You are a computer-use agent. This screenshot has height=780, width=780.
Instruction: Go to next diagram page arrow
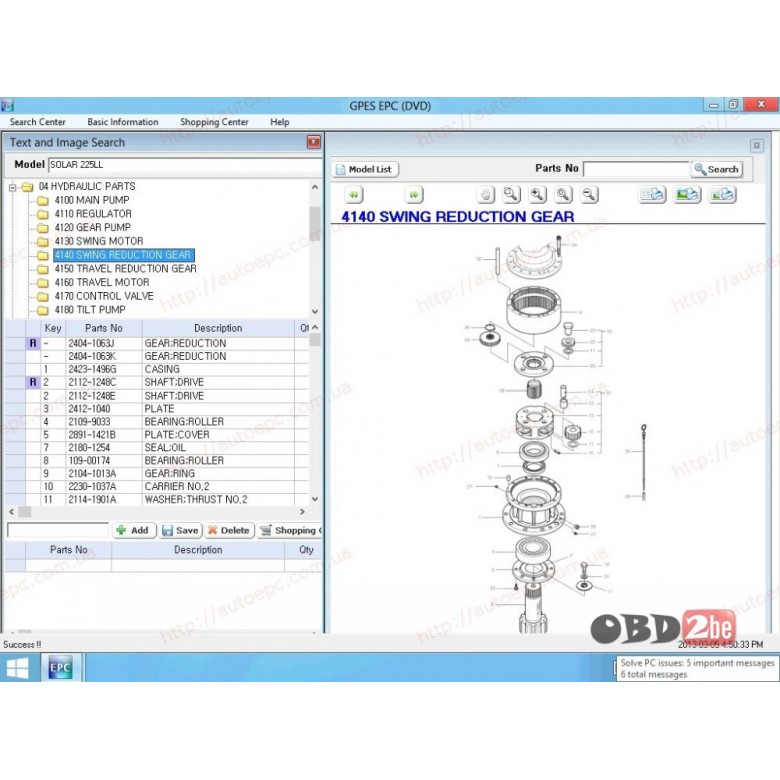[414, 195]
